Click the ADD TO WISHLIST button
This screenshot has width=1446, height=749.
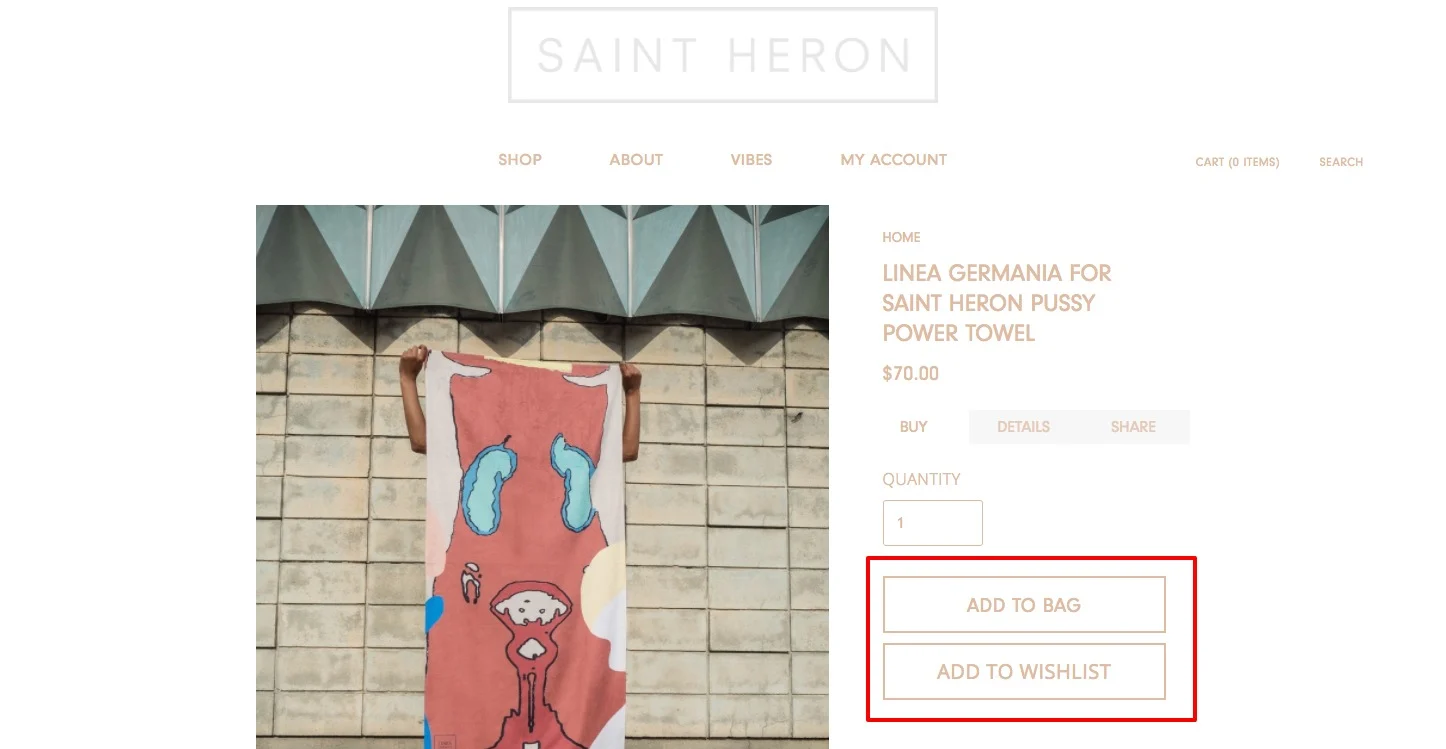1024,672
